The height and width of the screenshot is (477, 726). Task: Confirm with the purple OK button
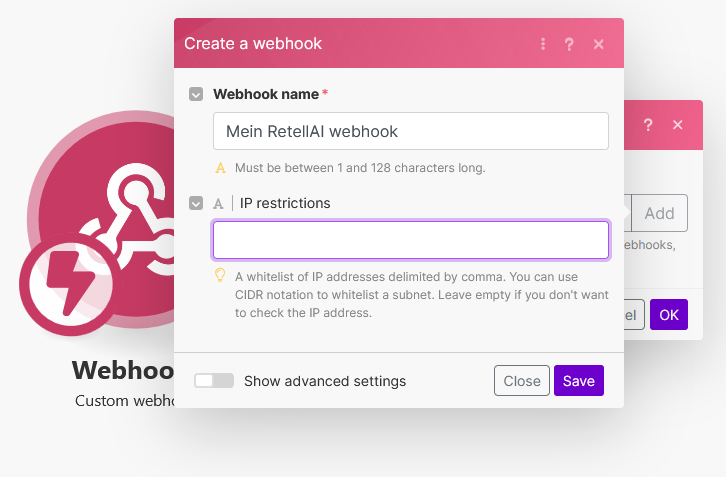[x=668, y=315]
